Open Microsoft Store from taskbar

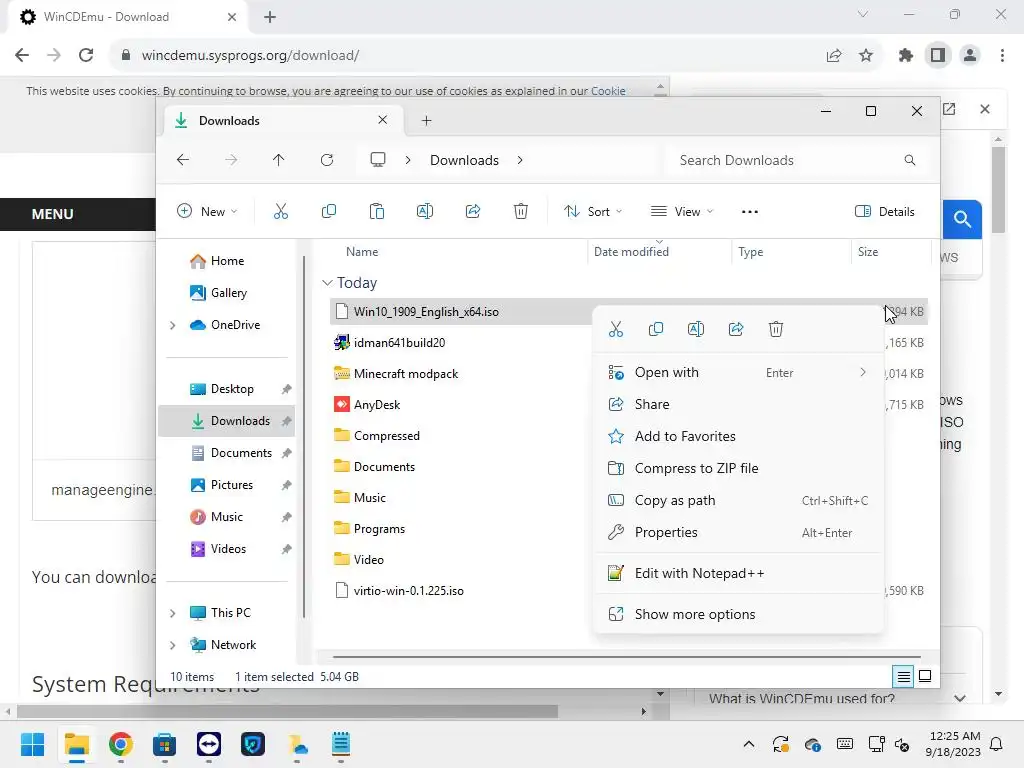[x=165, y=744]
